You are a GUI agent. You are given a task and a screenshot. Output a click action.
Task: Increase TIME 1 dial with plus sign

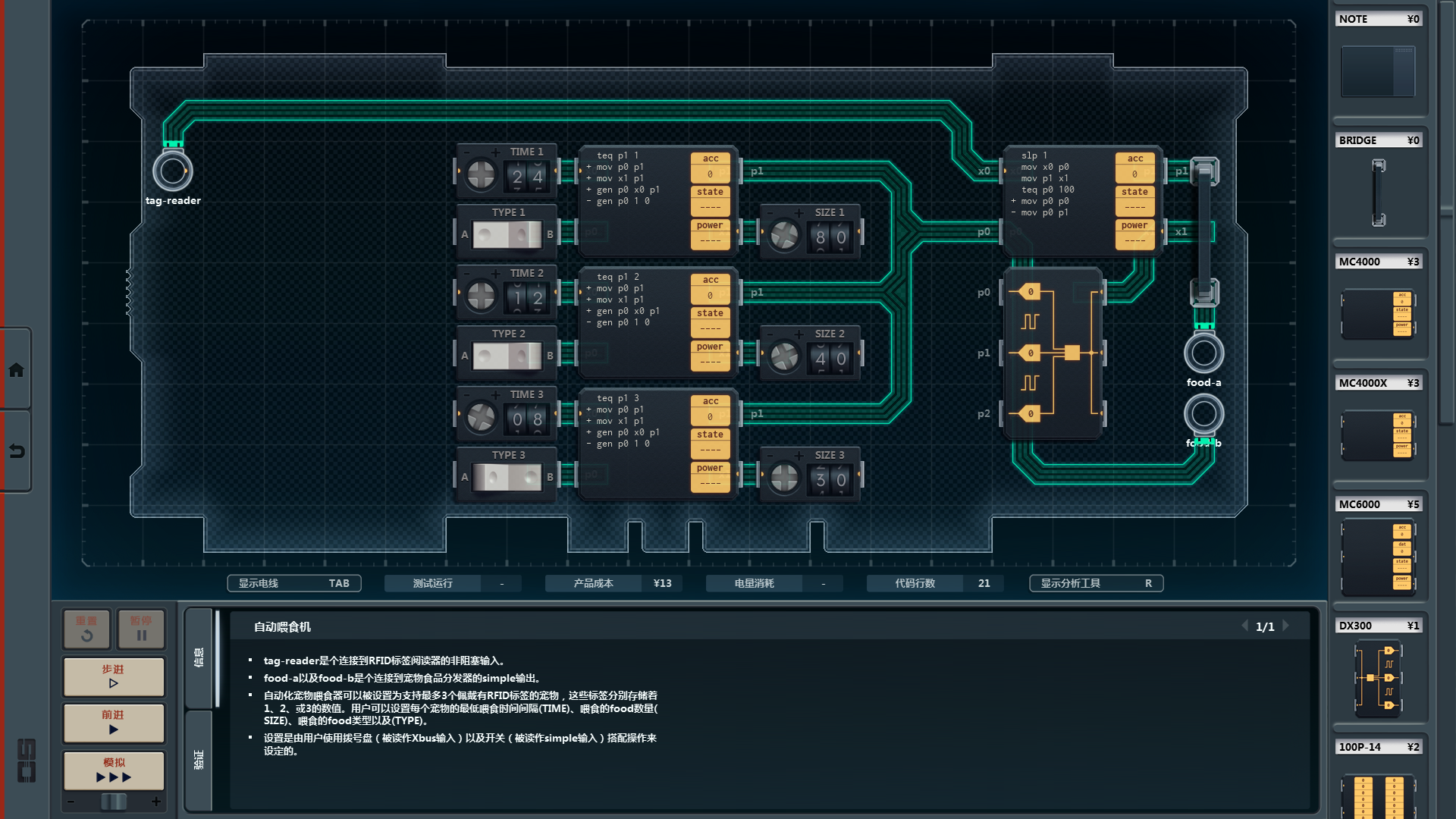(x=495, y=152)
